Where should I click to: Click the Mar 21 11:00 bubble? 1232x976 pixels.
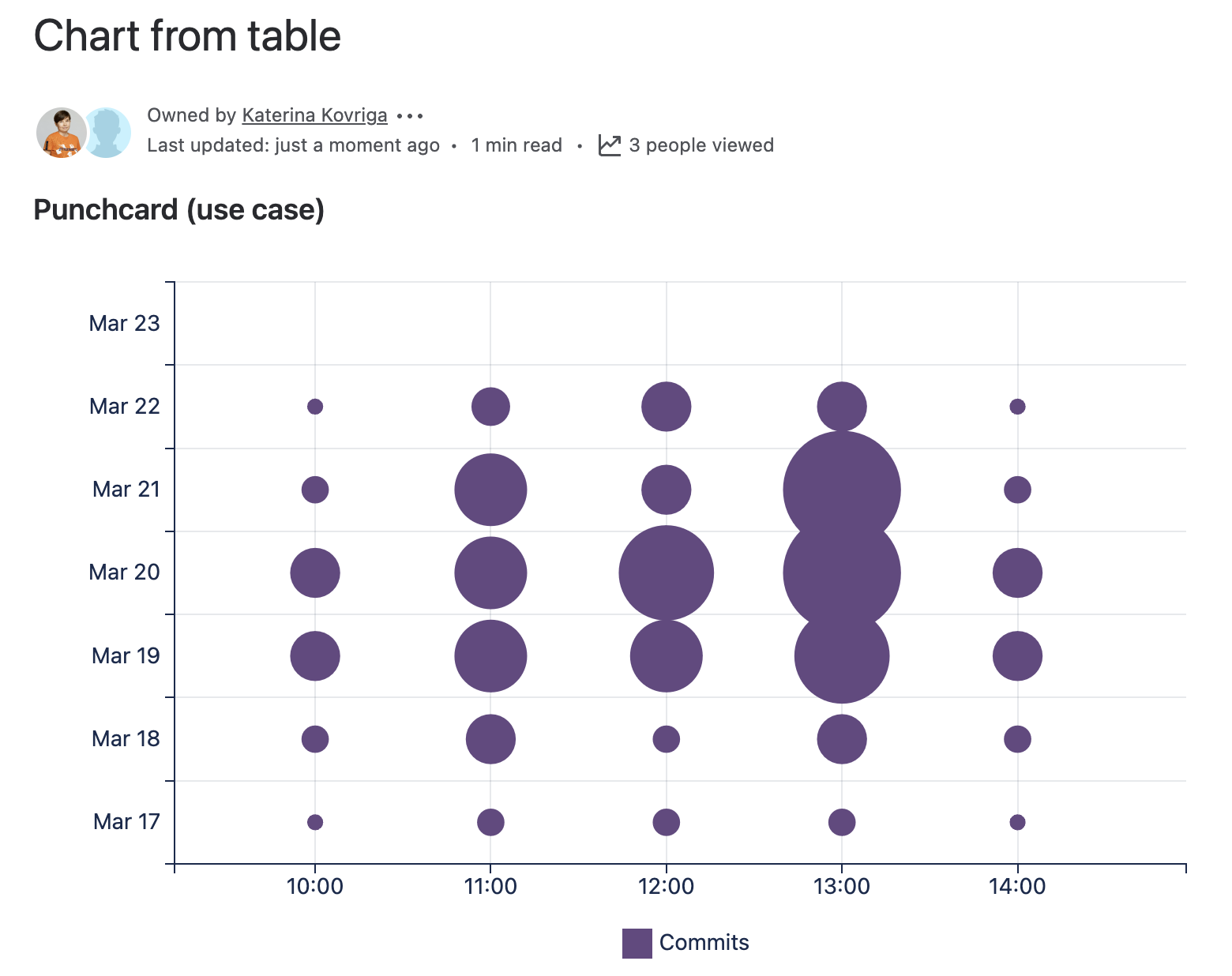click(490, 490)
